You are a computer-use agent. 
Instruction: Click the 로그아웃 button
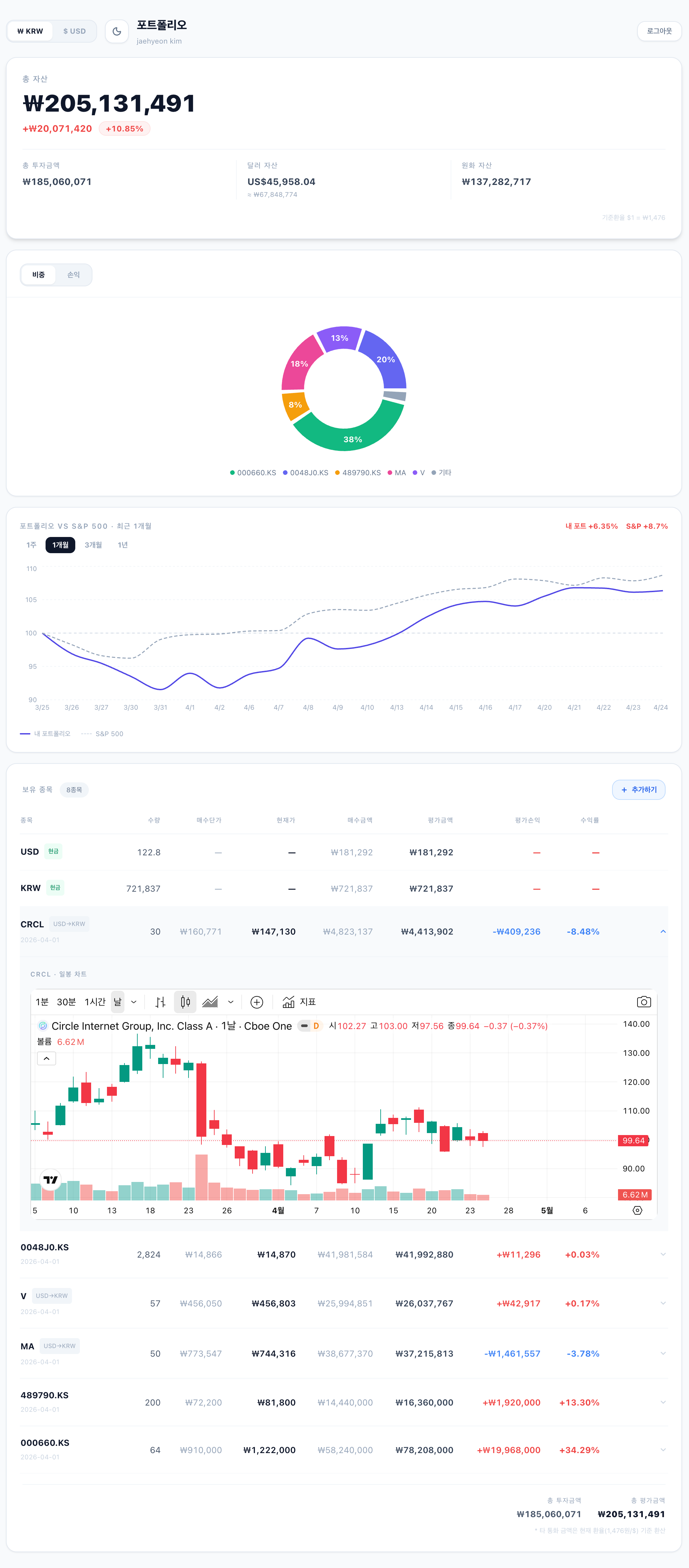(x=659, y=32)
